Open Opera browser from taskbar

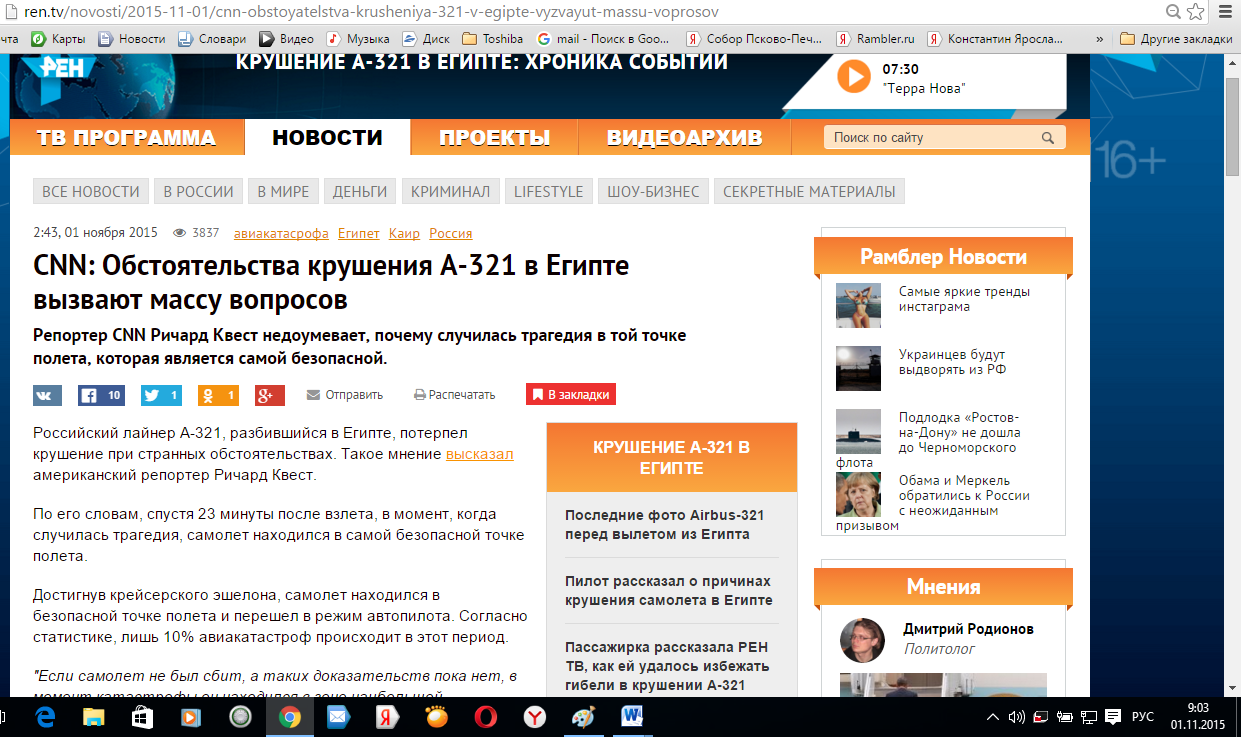pyautogui.click(x=486, y=717)
